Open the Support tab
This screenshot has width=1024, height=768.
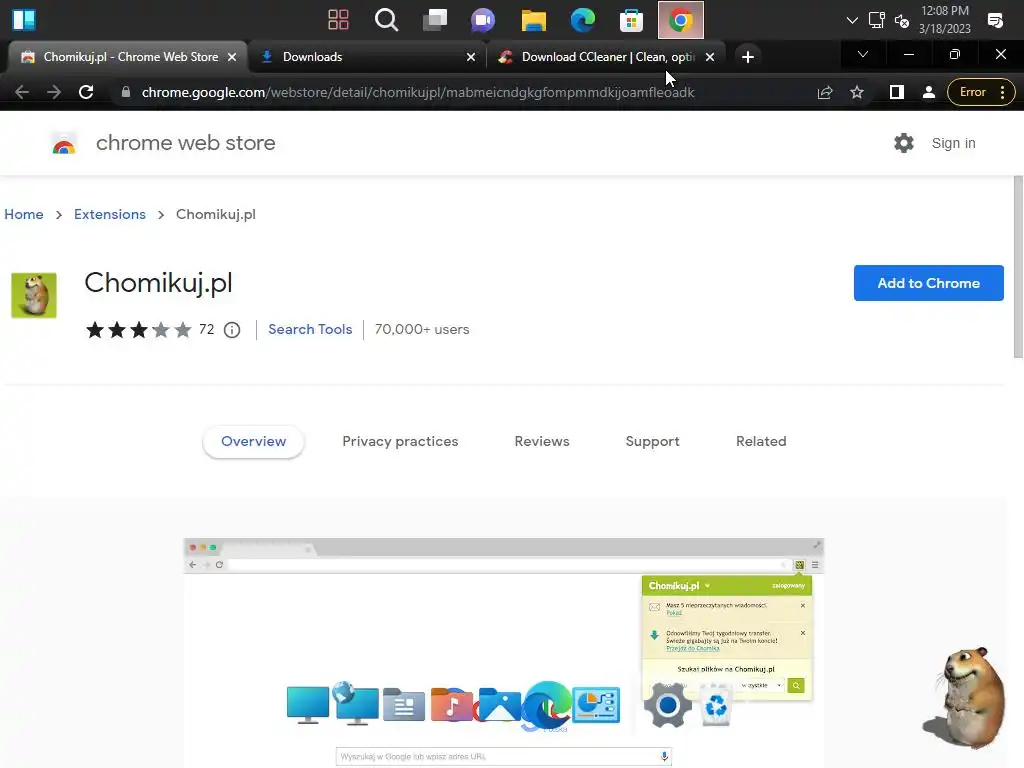pyautogui.click(x=652, y=441)
